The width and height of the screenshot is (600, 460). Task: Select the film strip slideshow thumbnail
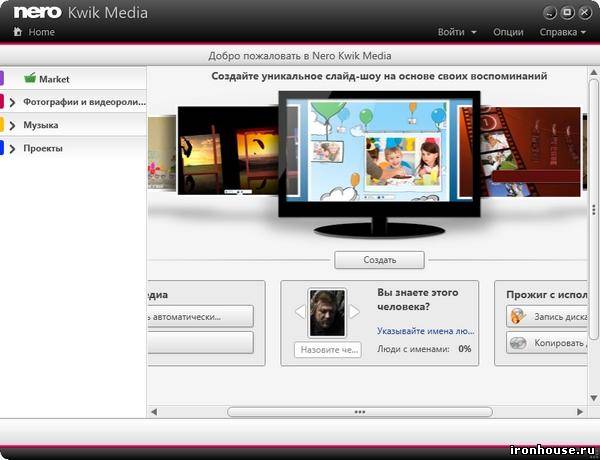(519, 152)
